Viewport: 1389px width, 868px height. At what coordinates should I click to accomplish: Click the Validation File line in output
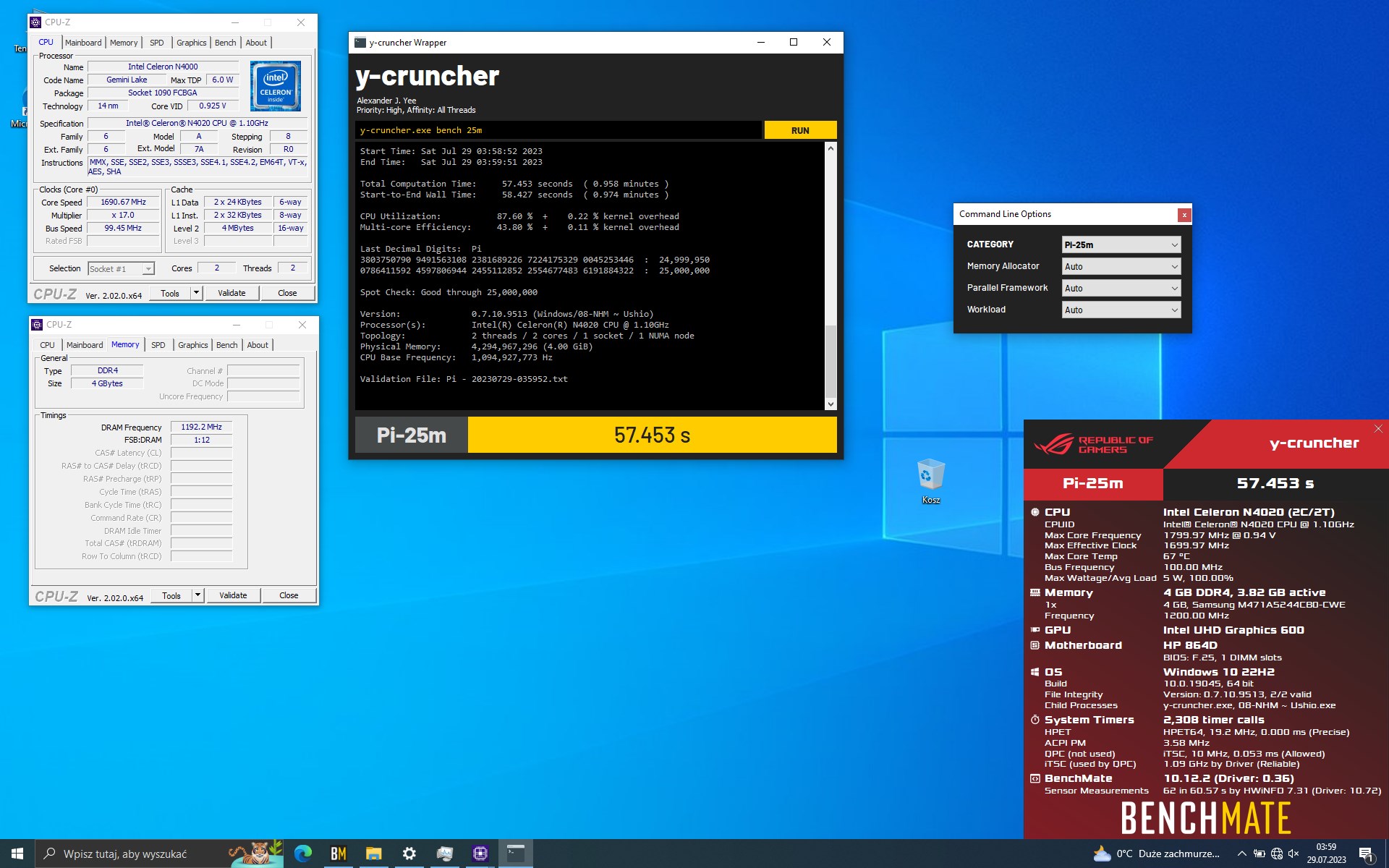coord(464,379)
